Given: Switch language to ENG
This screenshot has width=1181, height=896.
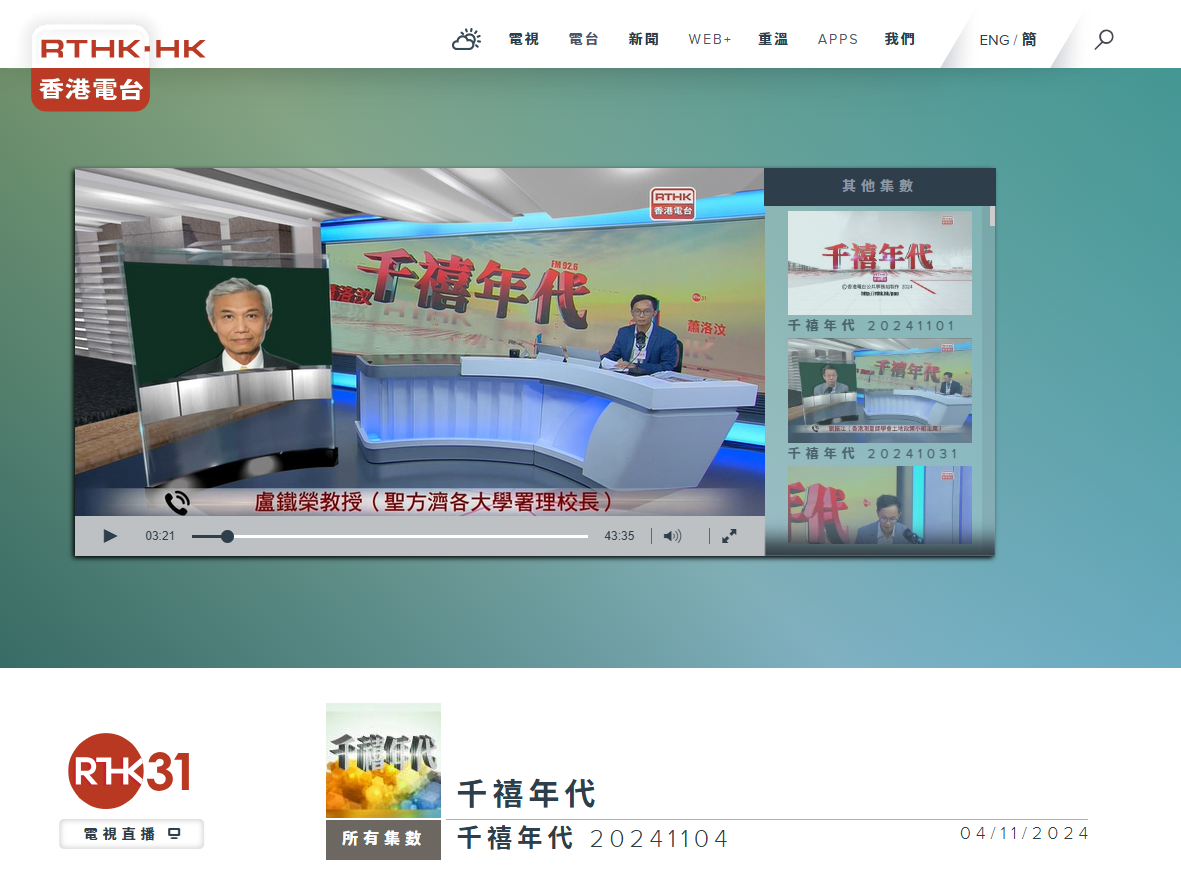Looking at the screenshot, I should 994,40.
